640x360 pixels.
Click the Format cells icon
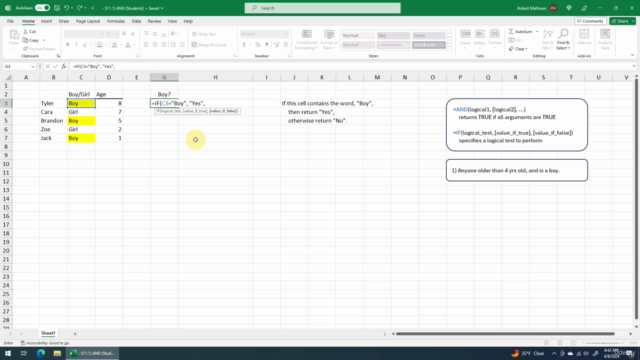pos(494,34)
